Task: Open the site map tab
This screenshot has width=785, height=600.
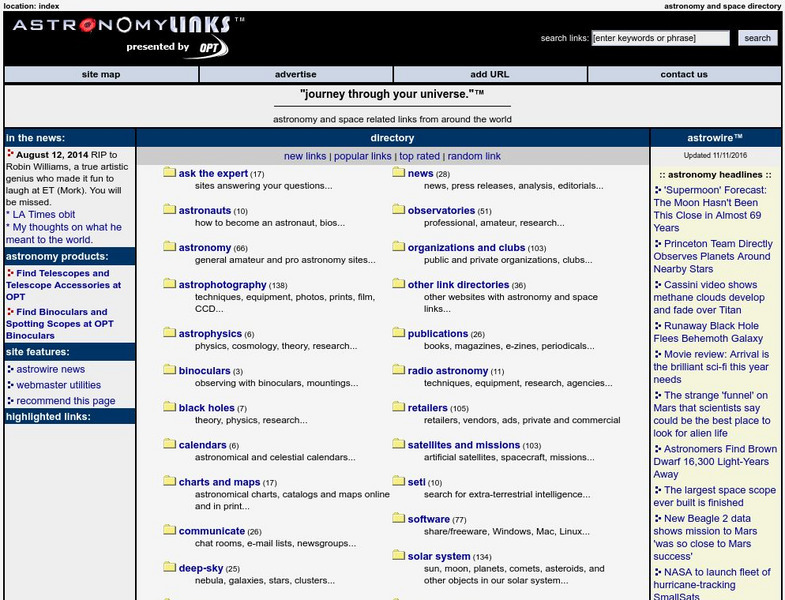Action: pyautogui.click(x=101, y=74)
